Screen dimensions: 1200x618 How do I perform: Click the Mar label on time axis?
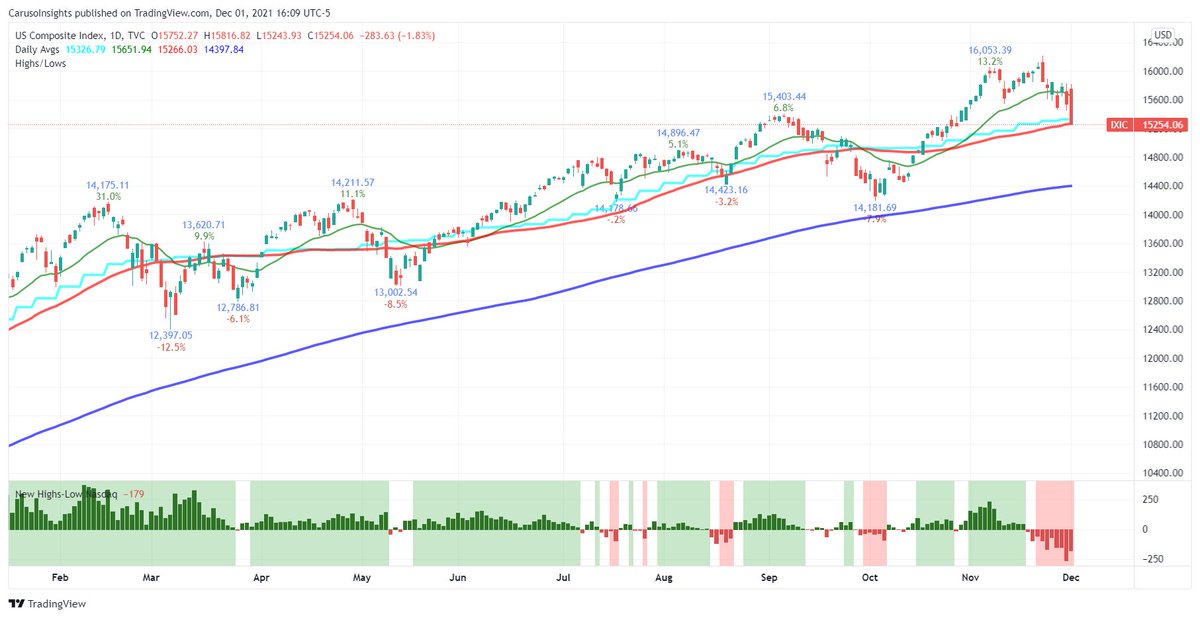point(152,578)
